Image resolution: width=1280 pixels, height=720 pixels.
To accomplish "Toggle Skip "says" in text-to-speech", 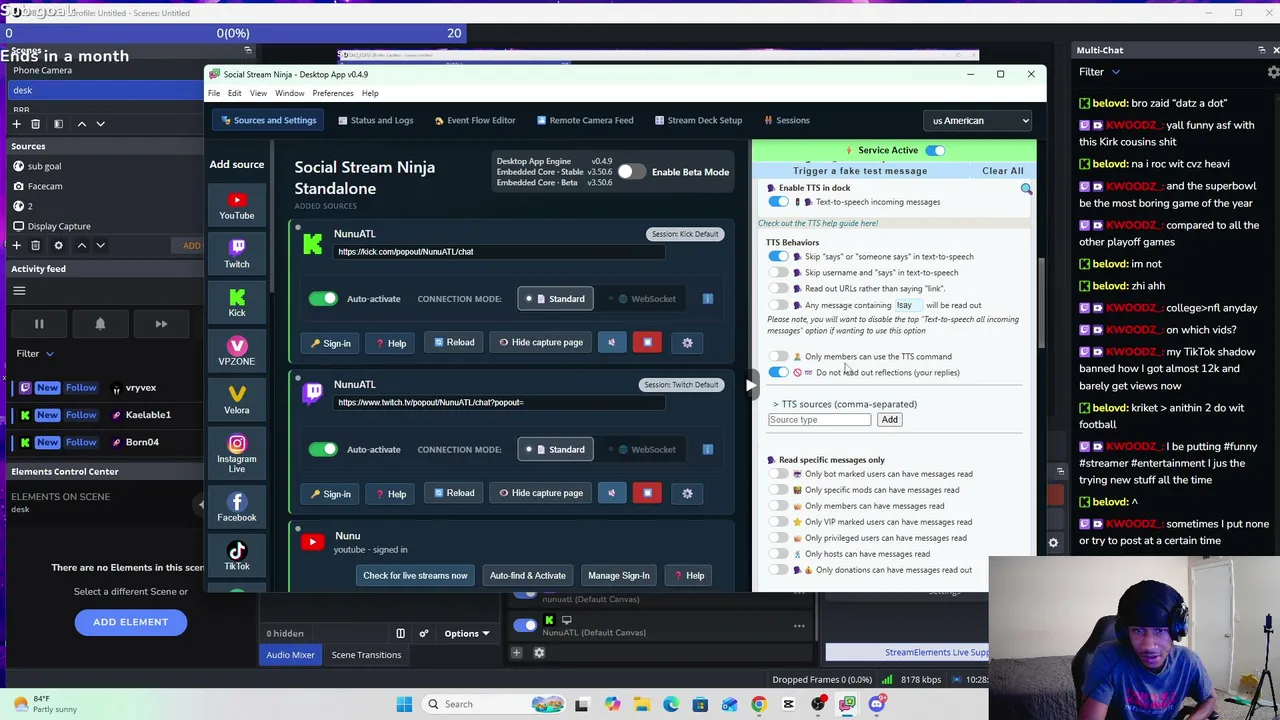I will click(778, 257).
